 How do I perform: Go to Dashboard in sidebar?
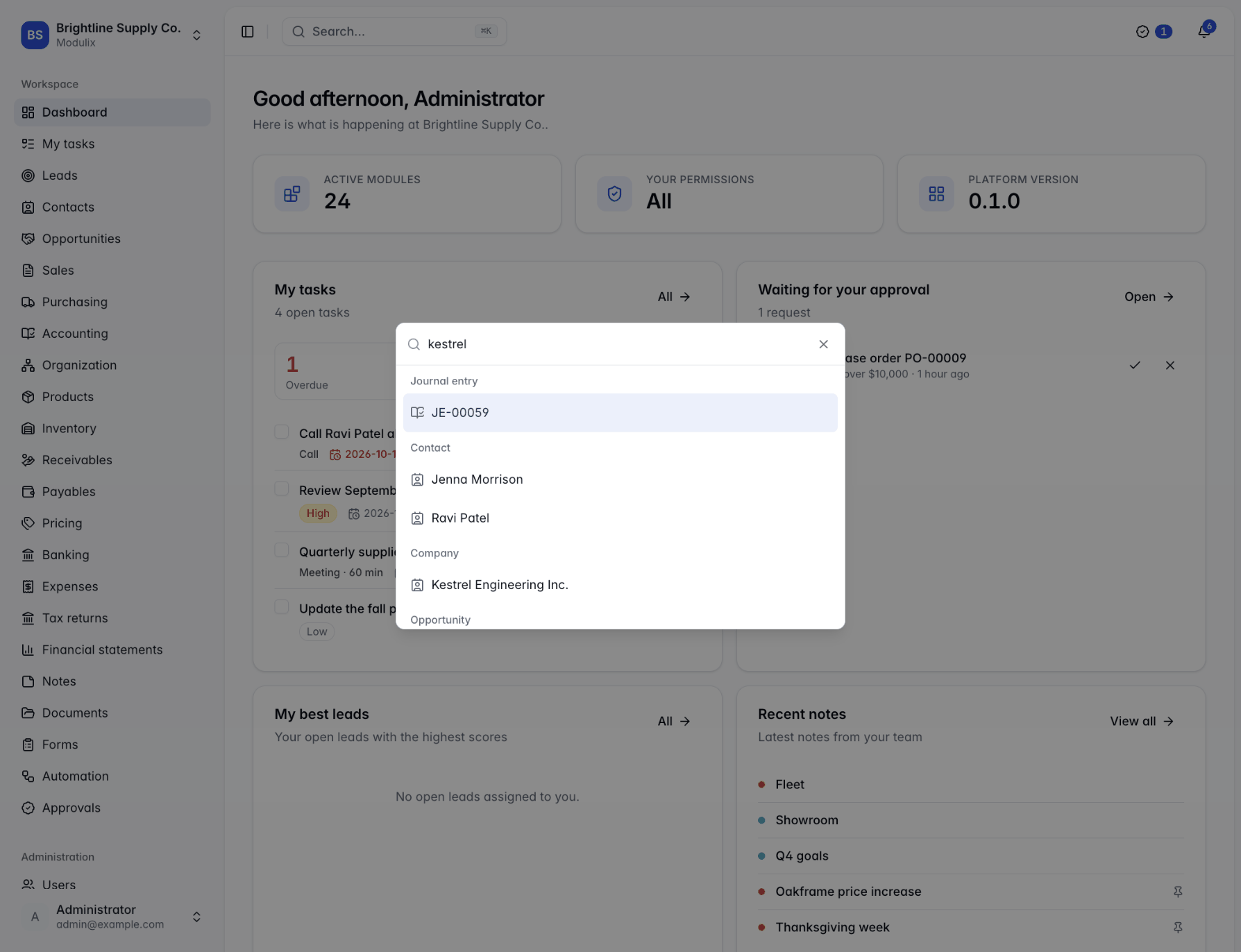(x=112, y=112)
